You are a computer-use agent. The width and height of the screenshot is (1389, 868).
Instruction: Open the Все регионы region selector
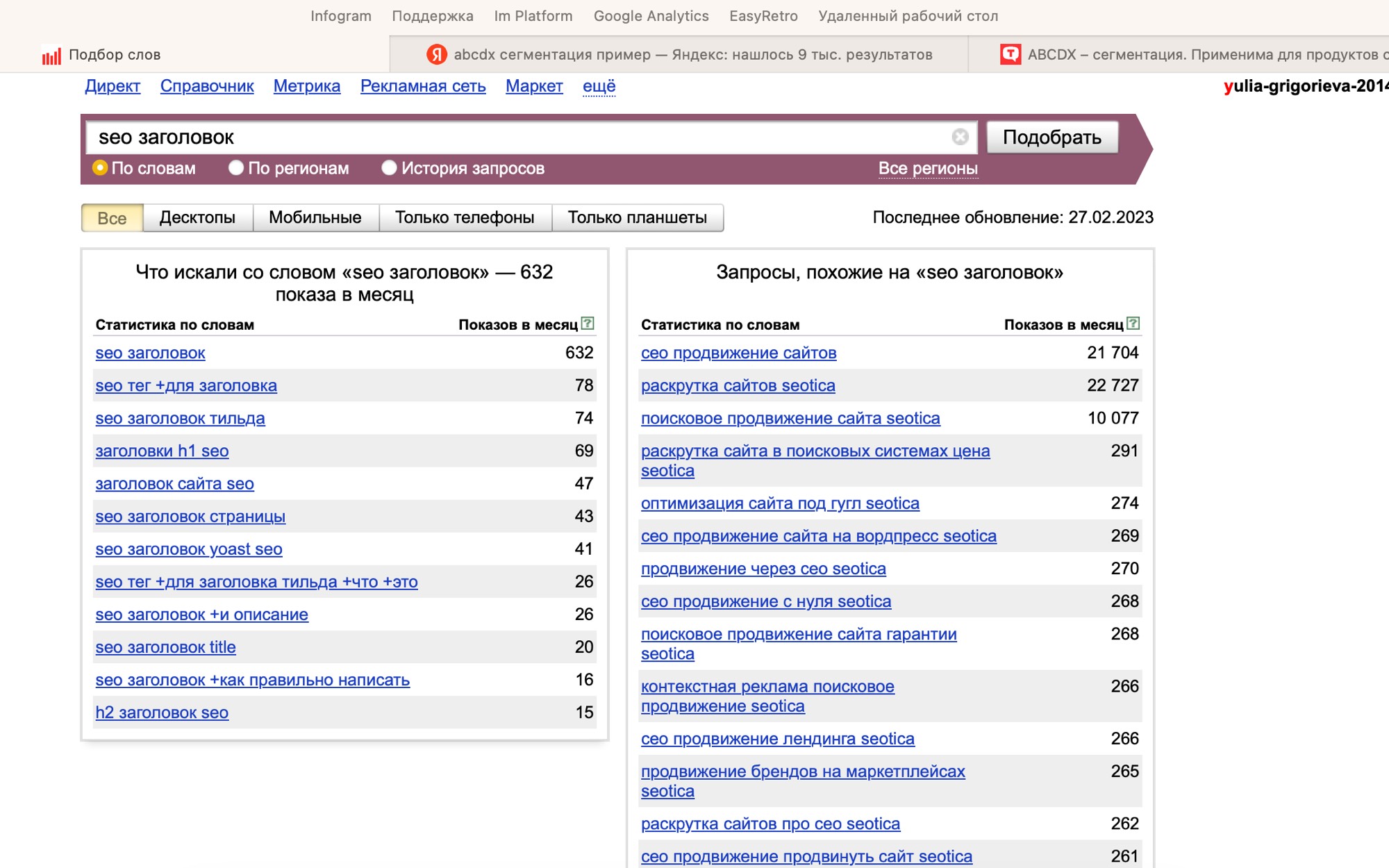pyautogui.click(x=928, y=169)
